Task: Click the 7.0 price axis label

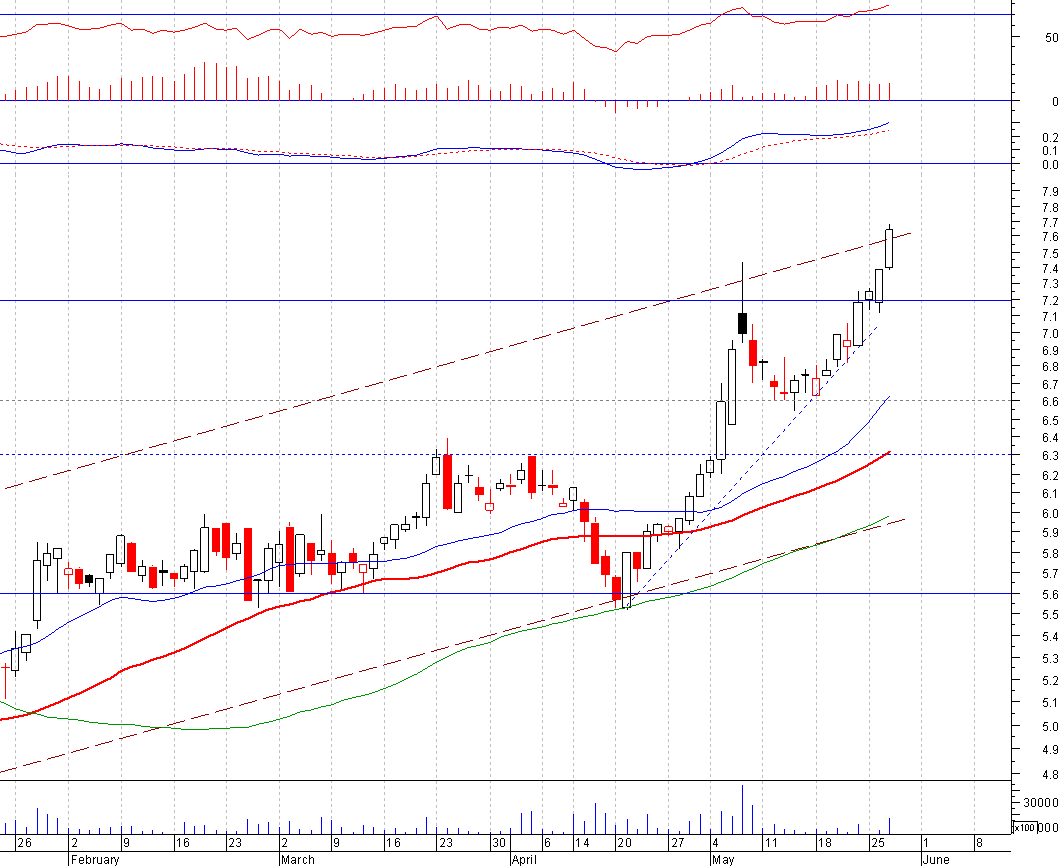Action: coord(1050,333)
